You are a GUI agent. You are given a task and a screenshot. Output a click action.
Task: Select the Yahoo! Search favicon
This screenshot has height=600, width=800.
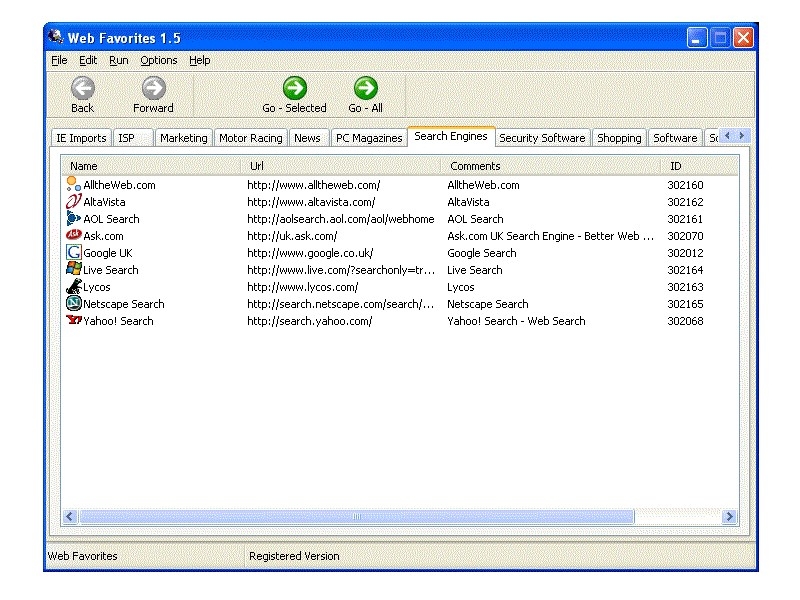73,320
